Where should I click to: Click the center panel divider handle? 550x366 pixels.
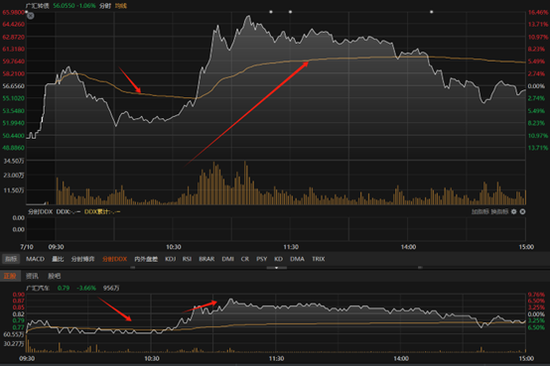(276, 267)
